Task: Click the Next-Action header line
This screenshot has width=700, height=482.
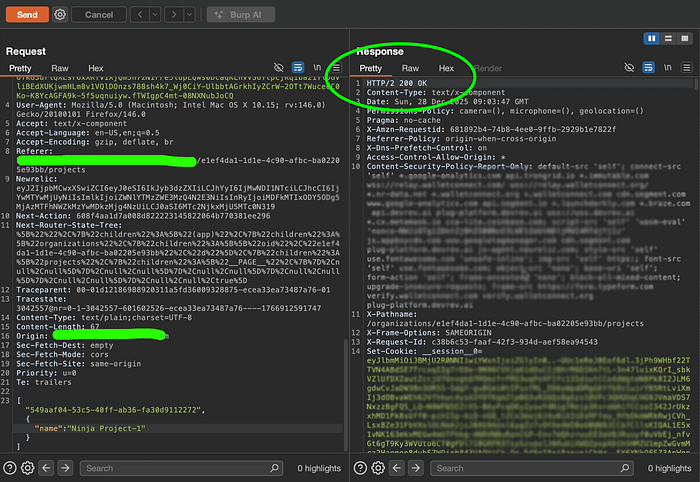Action: (x=143, y=216)
